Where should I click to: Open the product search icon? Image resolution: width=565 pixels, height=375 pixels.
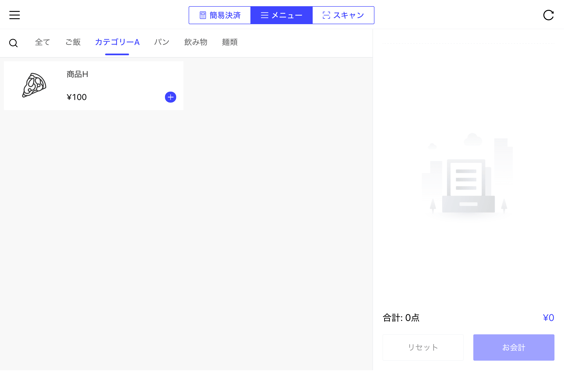(13, 43)
